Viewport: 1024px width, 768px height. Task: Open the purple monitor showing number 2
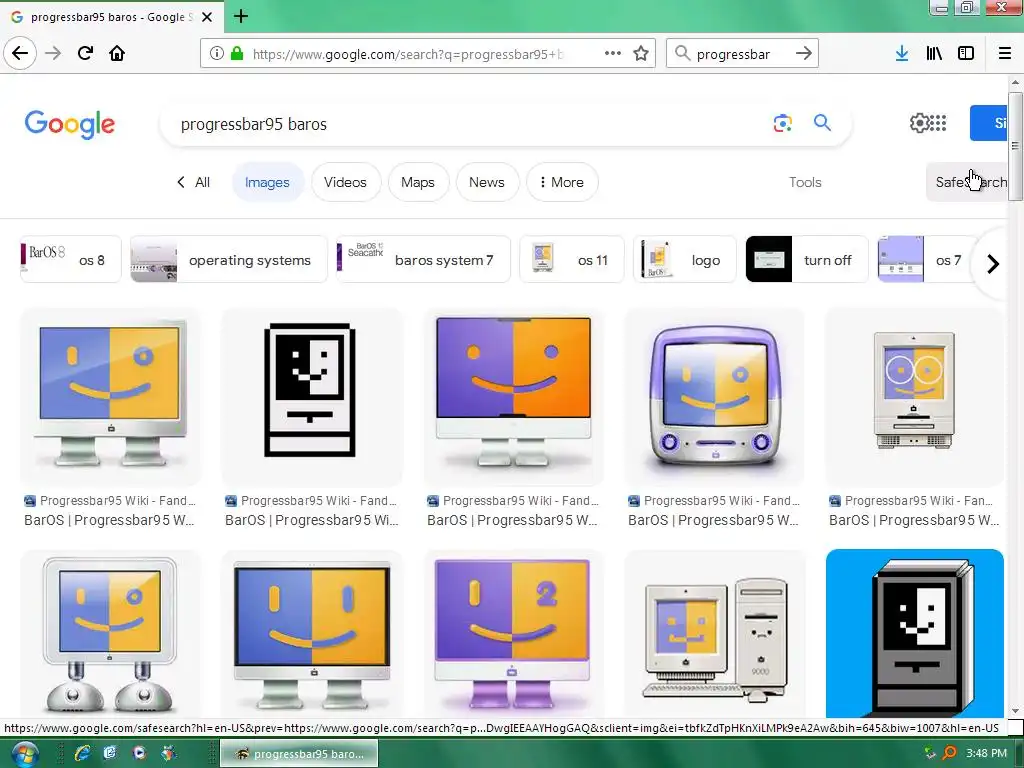click(513, 633)
